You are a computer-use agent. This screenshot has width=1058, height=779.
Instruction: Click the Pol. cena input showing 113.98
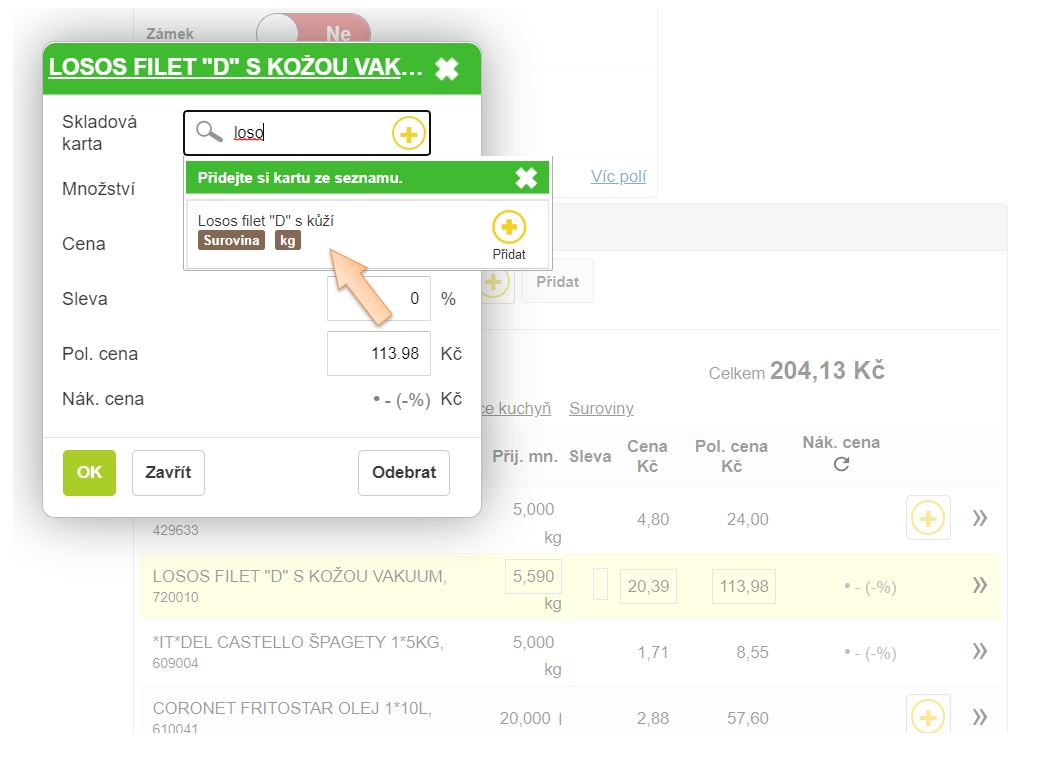point(379,354)
